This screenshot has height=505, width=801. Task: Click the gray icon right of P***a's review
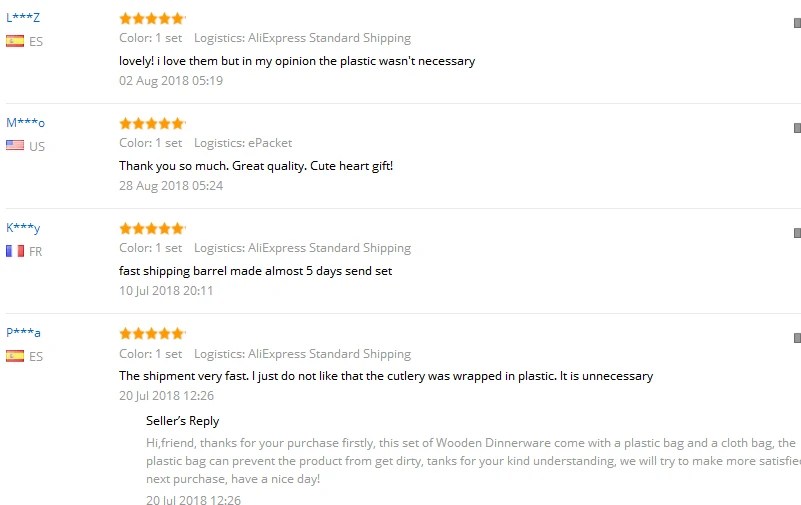coord(797,338)
